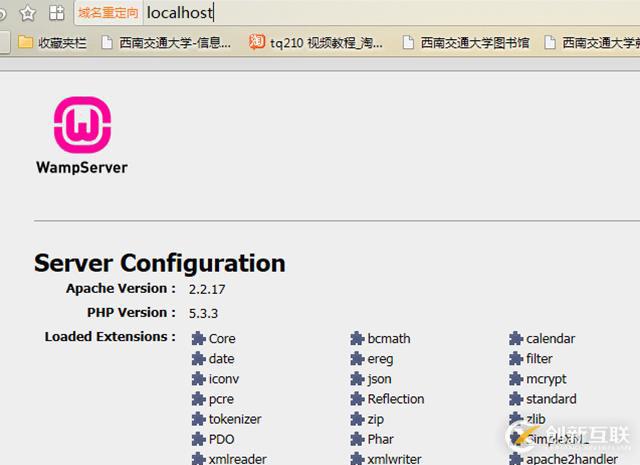Click the apache2handler extension name

tap(572, 459)
